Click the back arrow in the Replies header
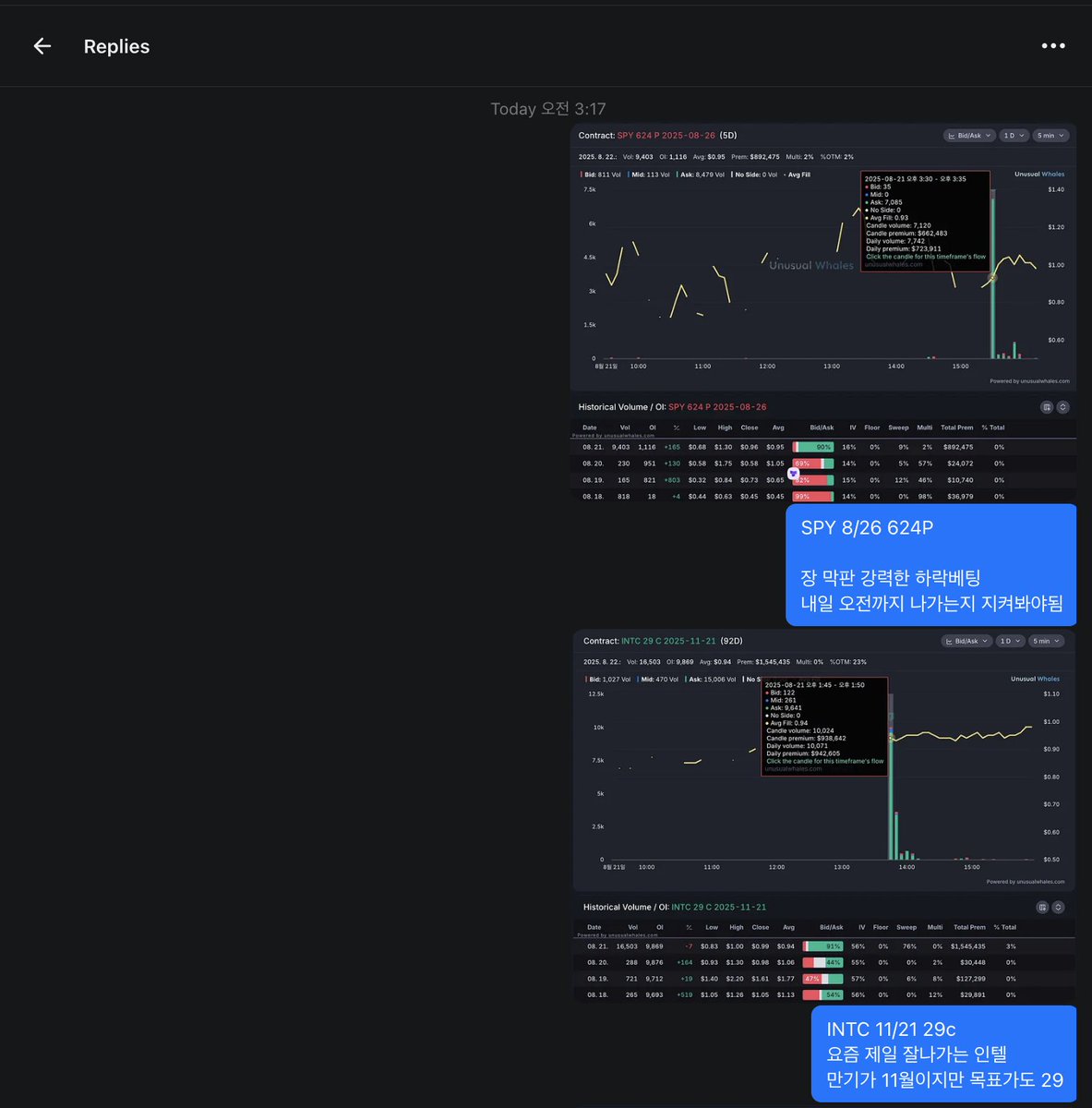This screenshot has width=1092, height=1108. [x=42, y=45]
